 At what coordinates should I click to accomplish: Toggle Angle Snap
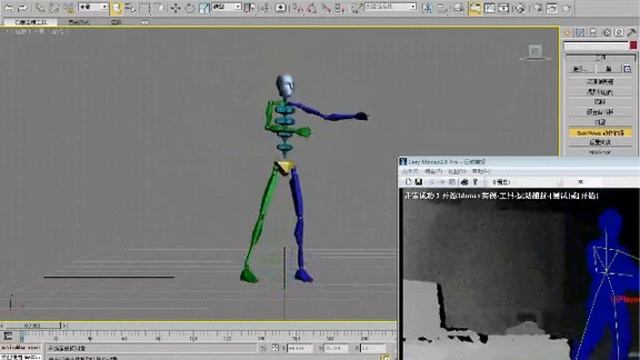(312, 8)
